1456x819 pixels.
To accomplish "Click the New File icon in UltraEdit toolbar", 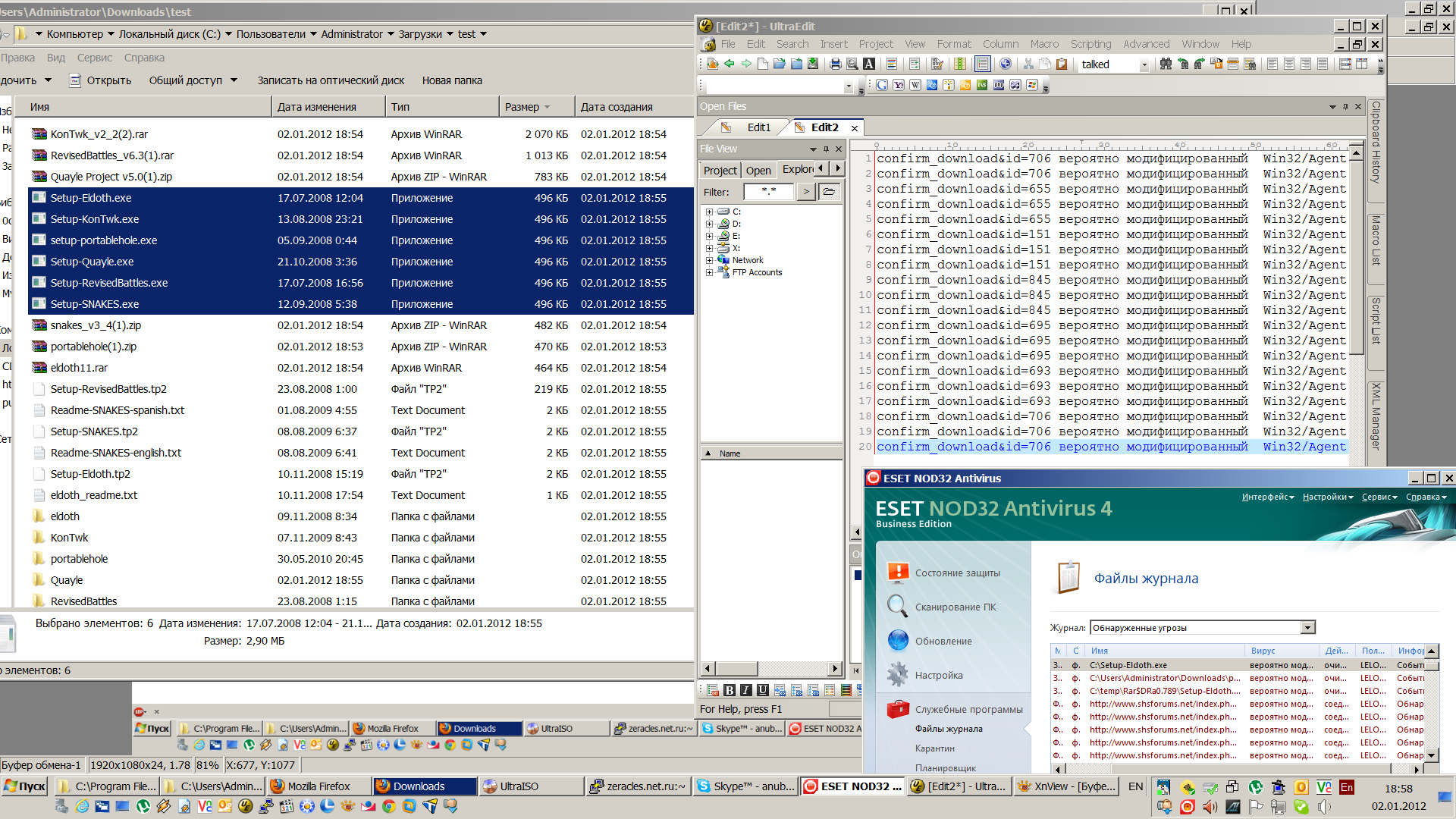I will (x=763, y=64).
